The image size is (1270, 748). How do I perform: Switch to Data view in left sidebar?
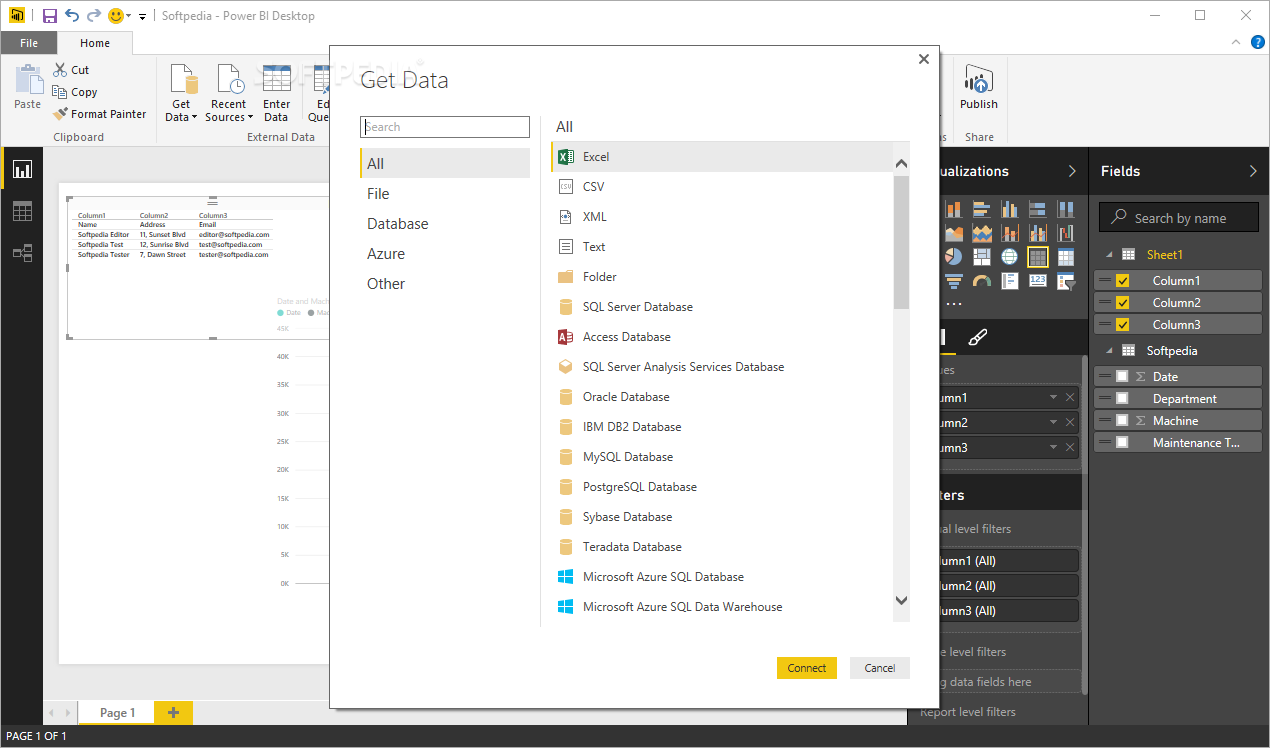(22, 211)
